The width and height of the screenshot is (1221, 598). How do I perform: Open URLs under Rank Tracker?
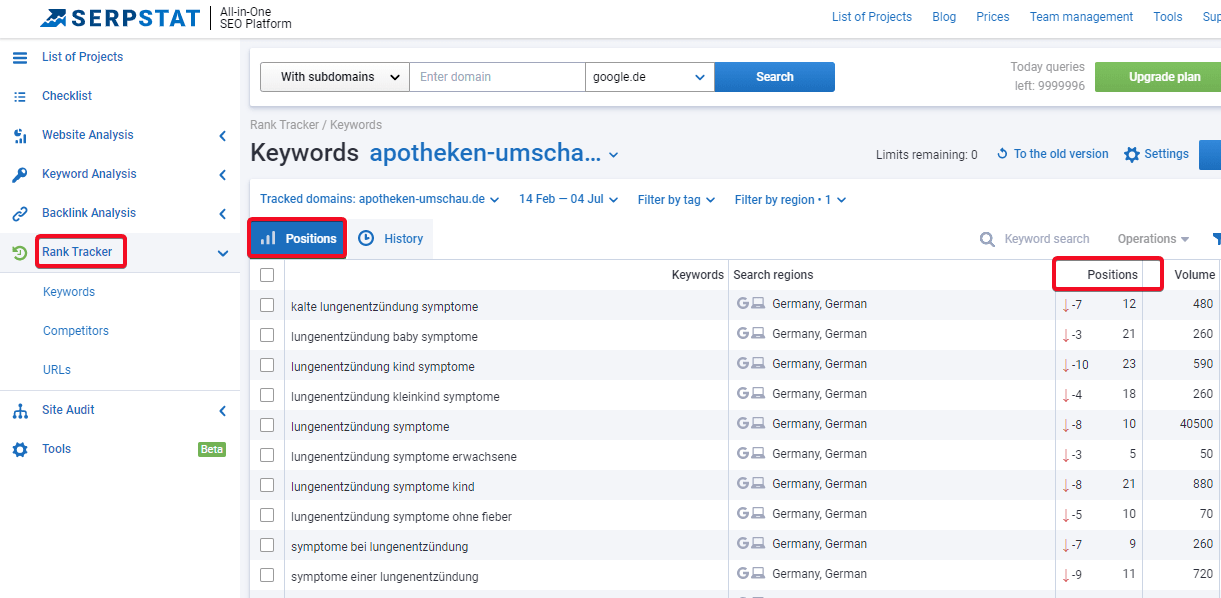click(57, 370)
